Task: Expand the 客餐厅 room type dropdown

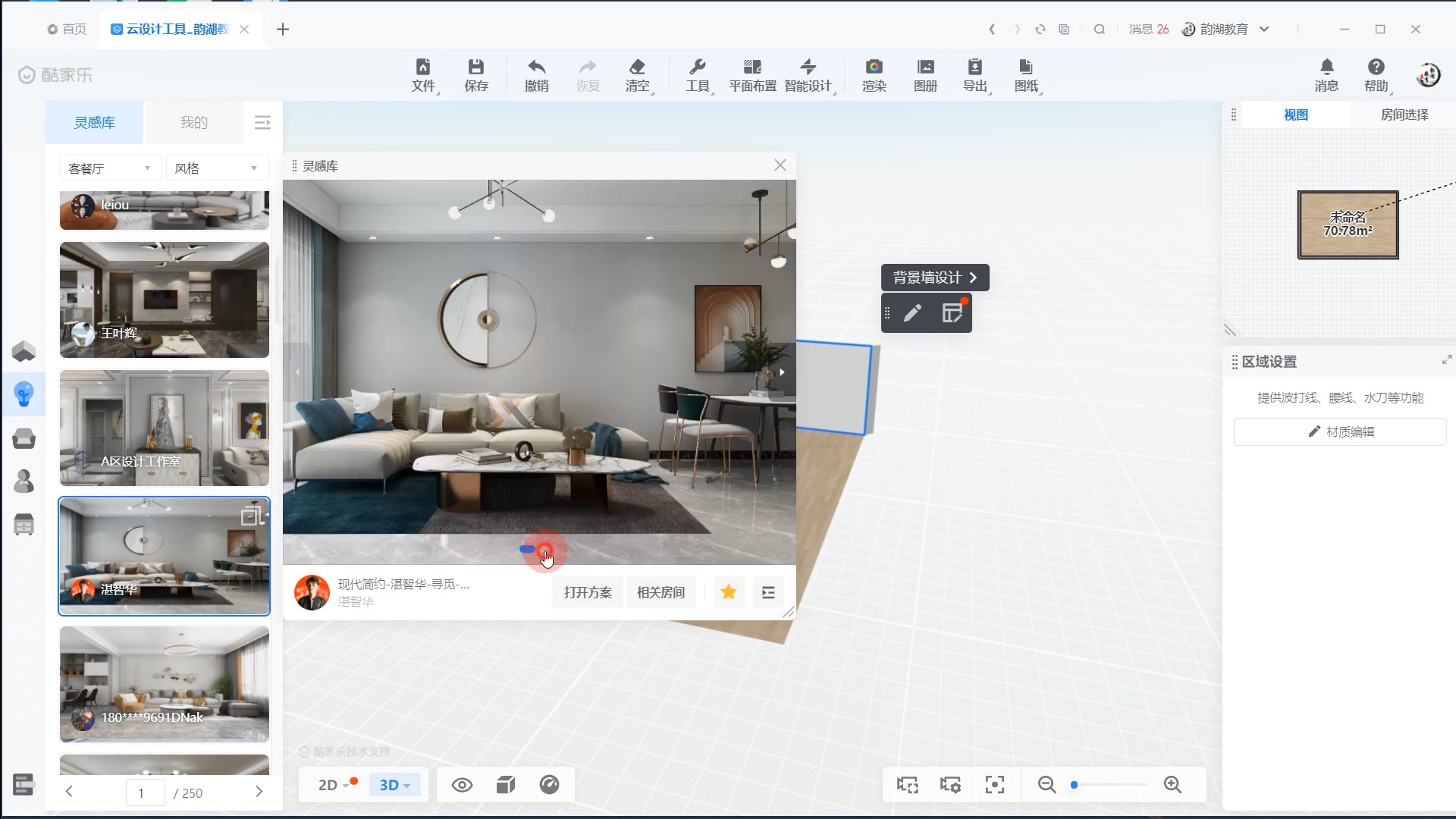Action: (x=111, y=168)
